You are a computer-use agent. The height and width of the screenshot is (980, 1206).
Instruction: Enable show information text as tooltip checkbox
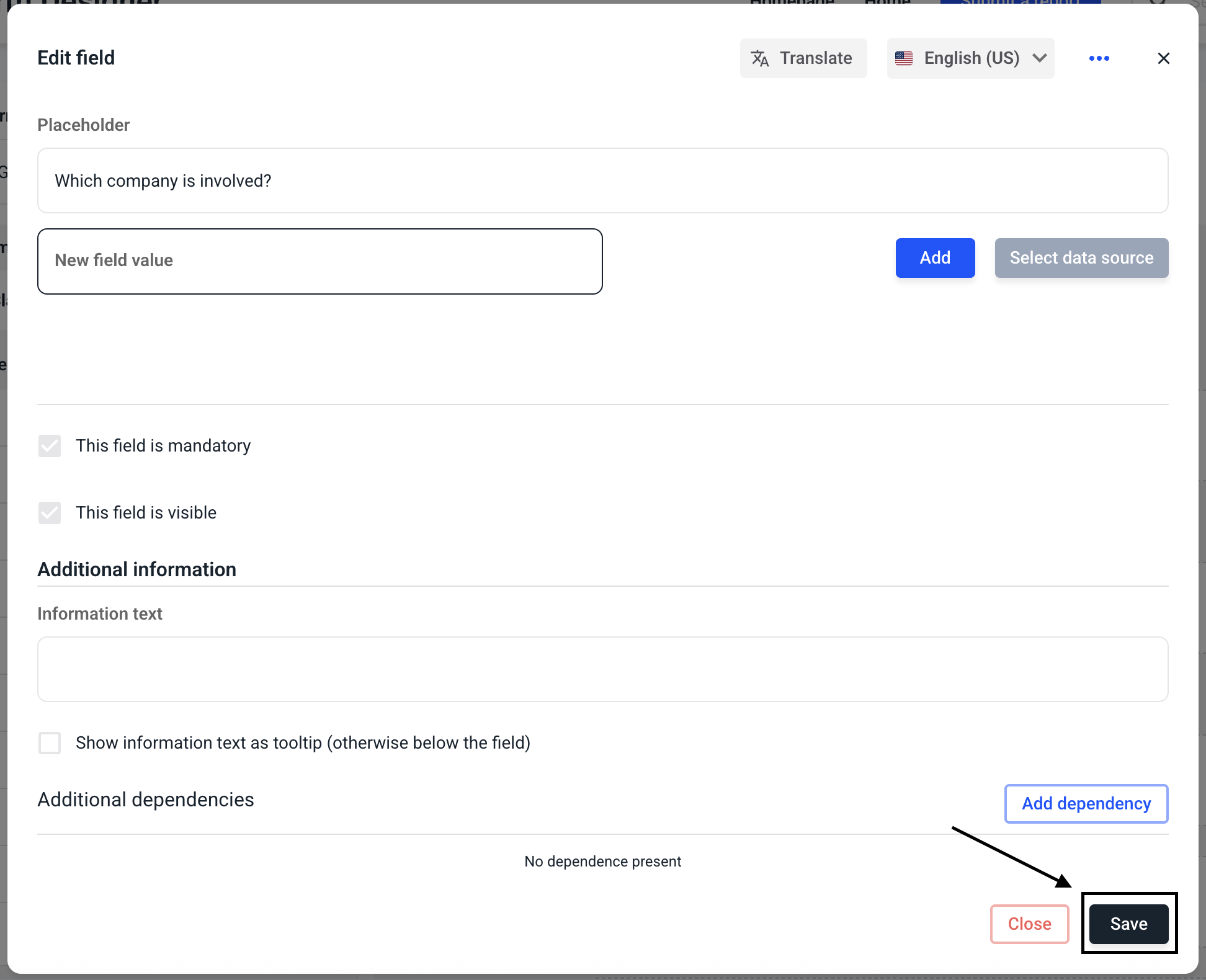coord(50,742)
